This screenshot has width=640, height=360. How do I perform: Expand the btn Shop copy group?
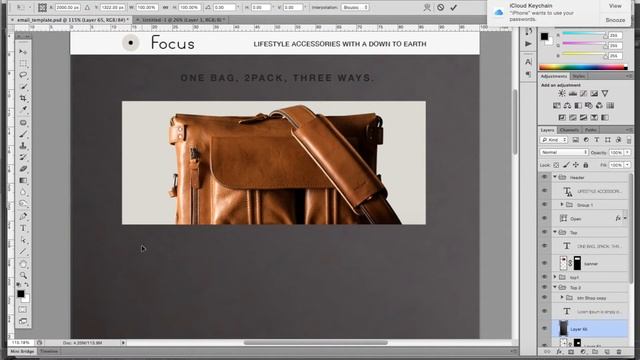click(x=562, y=298)
